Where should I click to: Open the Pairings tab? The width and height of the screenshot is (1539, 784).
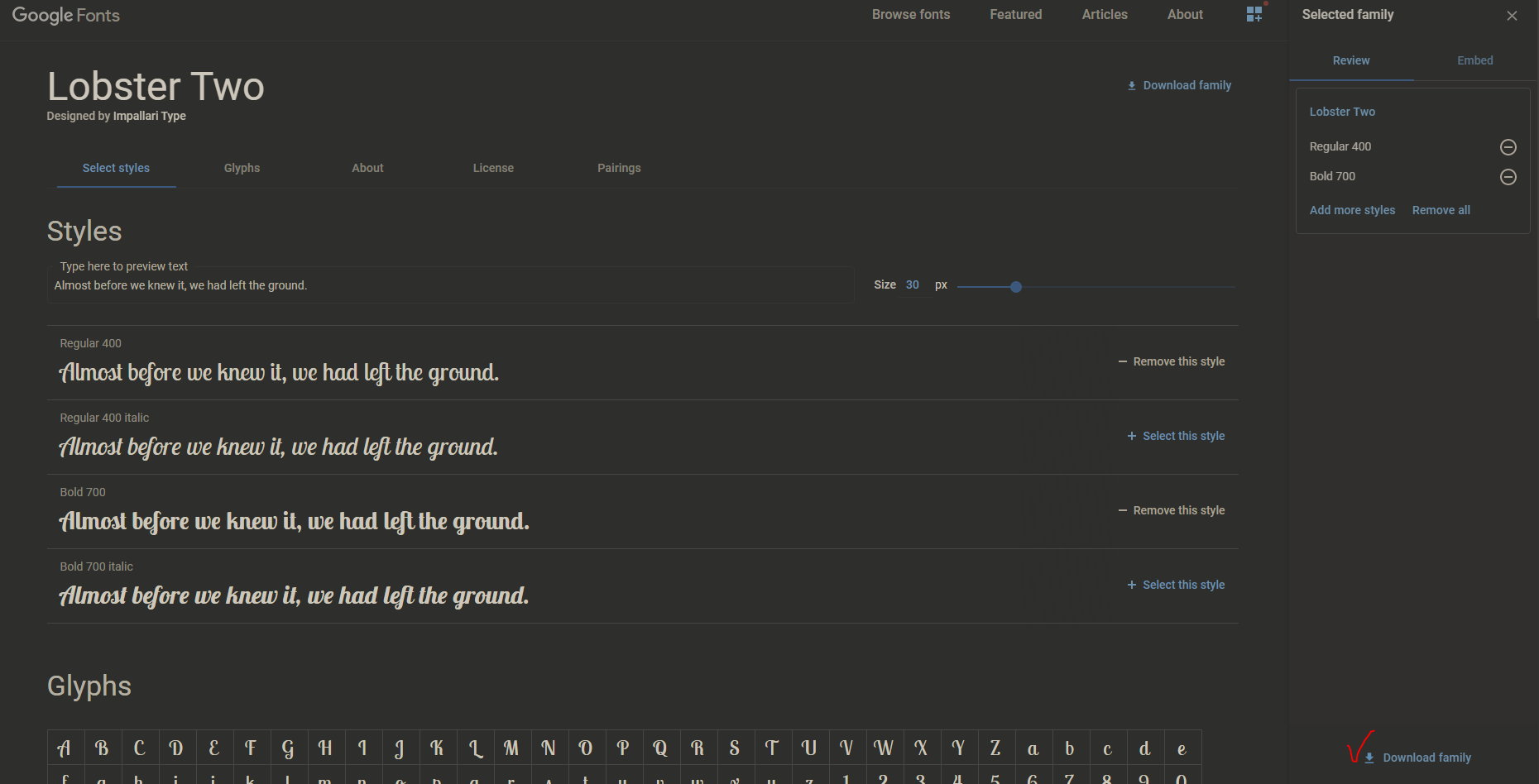619,168
